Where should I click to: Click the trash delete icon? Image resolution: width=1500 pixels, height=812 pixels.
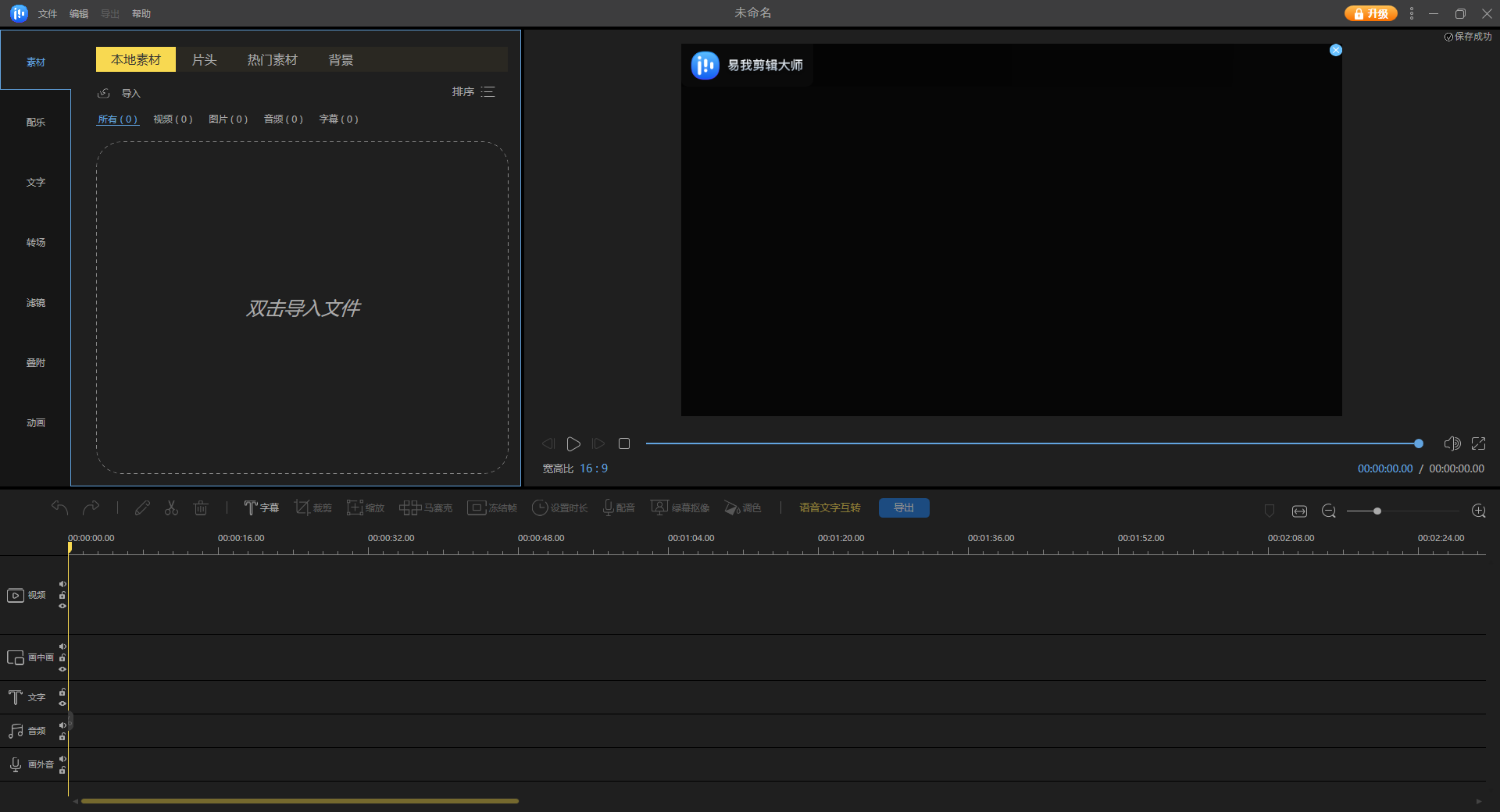point(201,508)
